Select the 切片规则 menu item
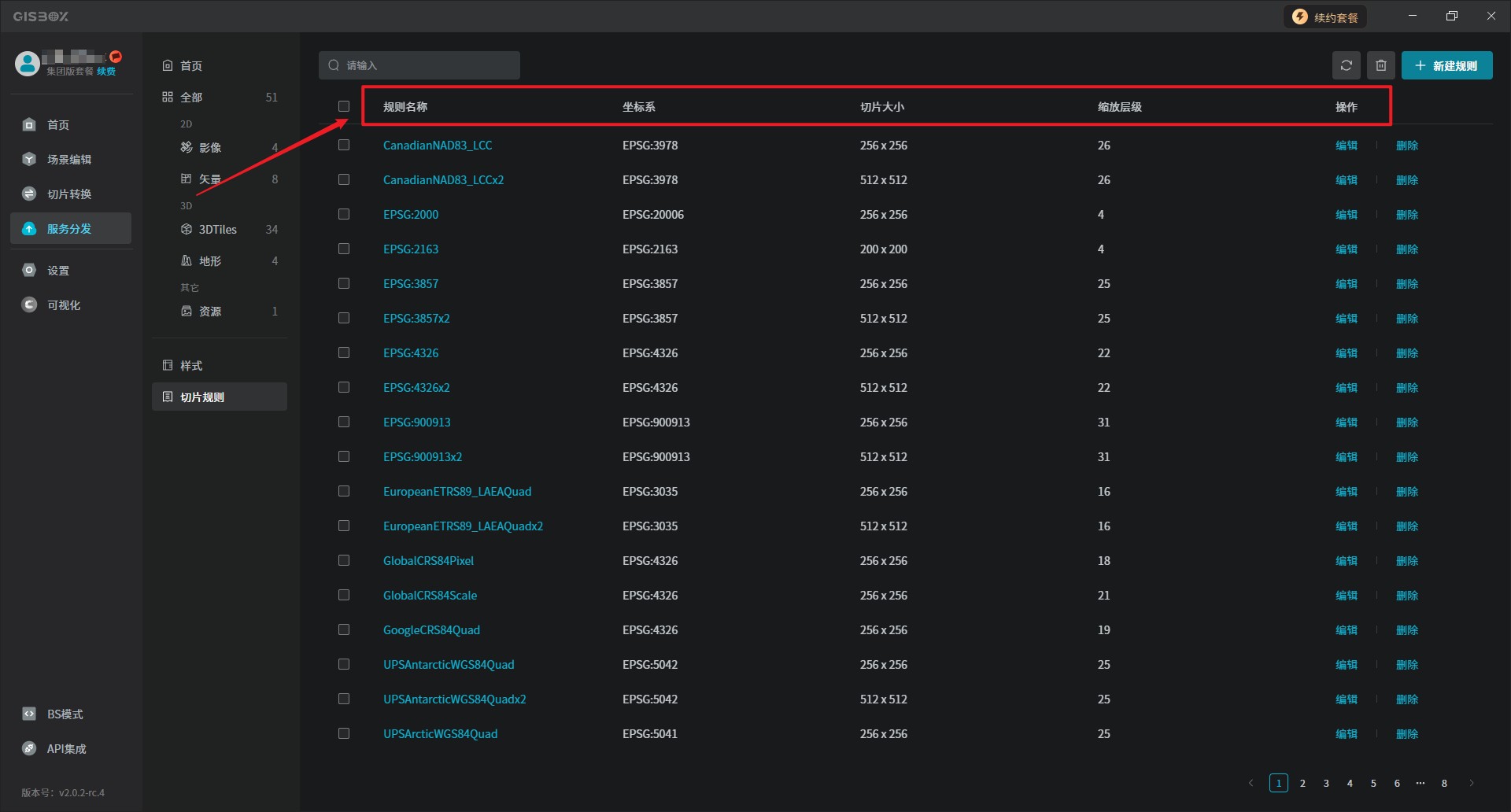This screenshot has height=812, width=1511. coord(202,397)
